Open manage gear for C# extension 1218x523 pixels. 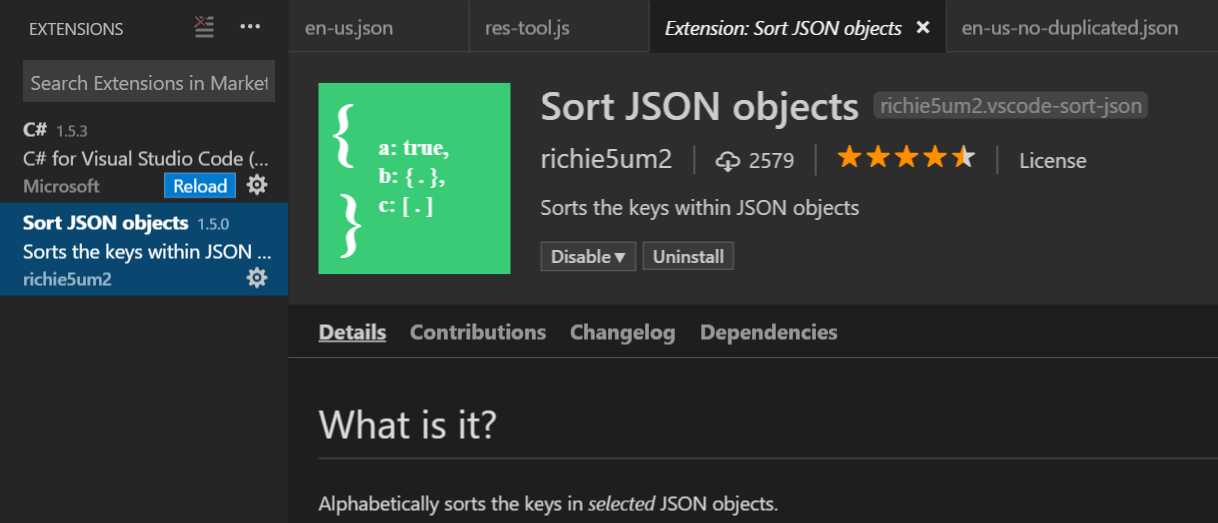click(257, 185)
